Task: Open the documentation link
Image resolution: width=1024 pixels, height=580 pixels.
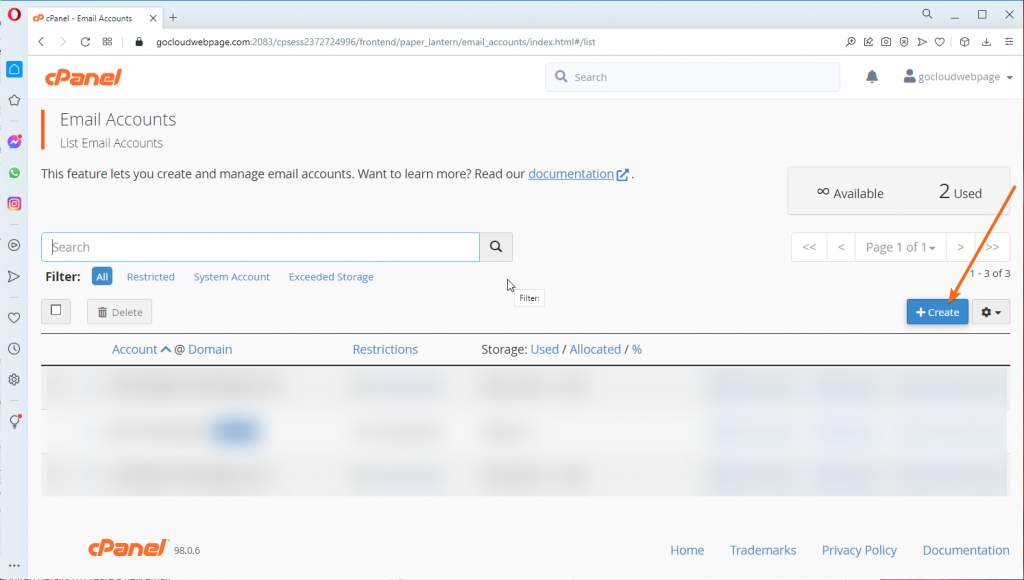Action: click(x=571, y=173)
